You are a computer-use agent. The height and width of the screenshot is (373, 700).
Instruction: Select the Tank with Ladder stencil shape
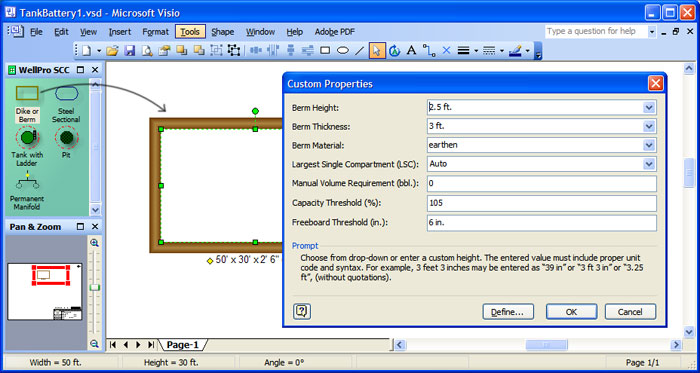pos(27,147)
